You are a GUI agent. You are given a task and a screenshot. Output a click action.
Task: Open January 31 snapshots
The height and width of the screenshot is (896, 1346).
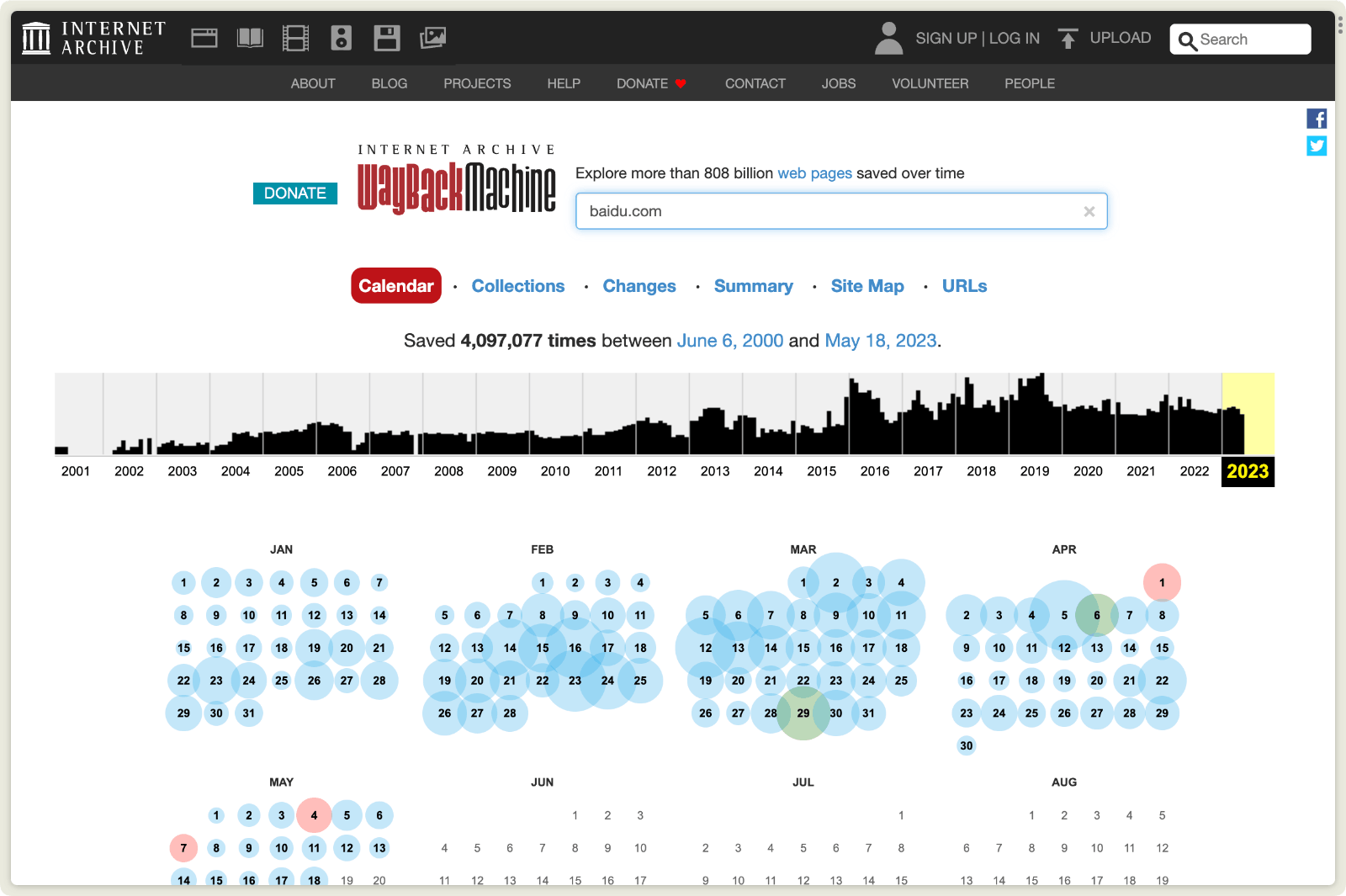[x=249, y=713]
